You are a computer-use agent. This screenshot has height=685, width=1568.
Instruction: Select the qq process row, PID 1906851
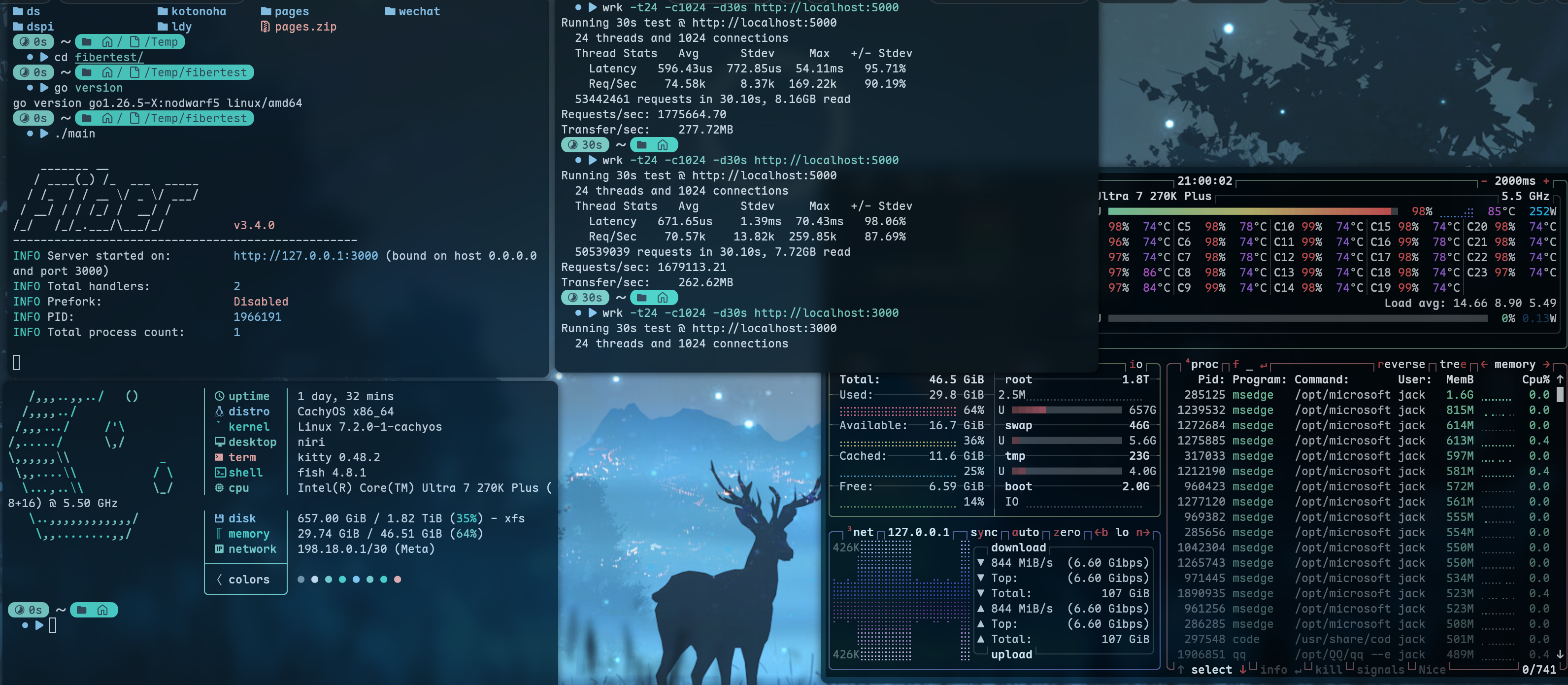point(1363,654)
